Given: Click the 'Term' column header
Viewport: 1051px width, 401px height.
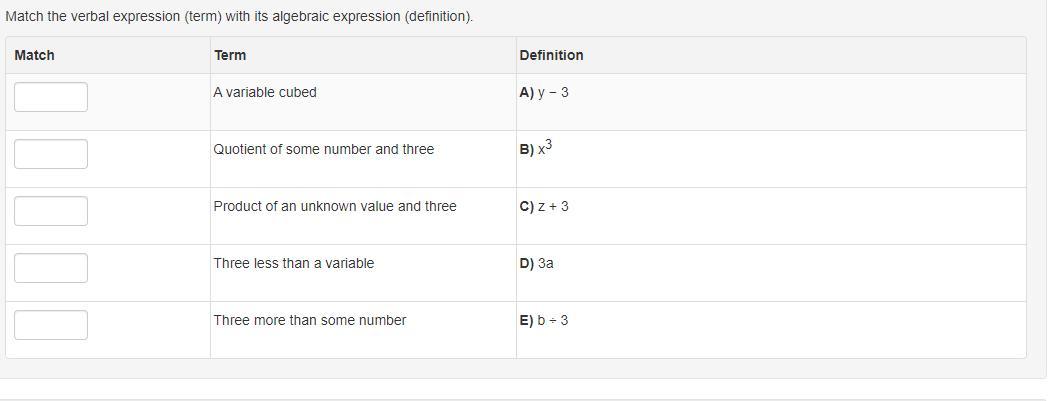Looking at the screenshot, I should [230, 55].
